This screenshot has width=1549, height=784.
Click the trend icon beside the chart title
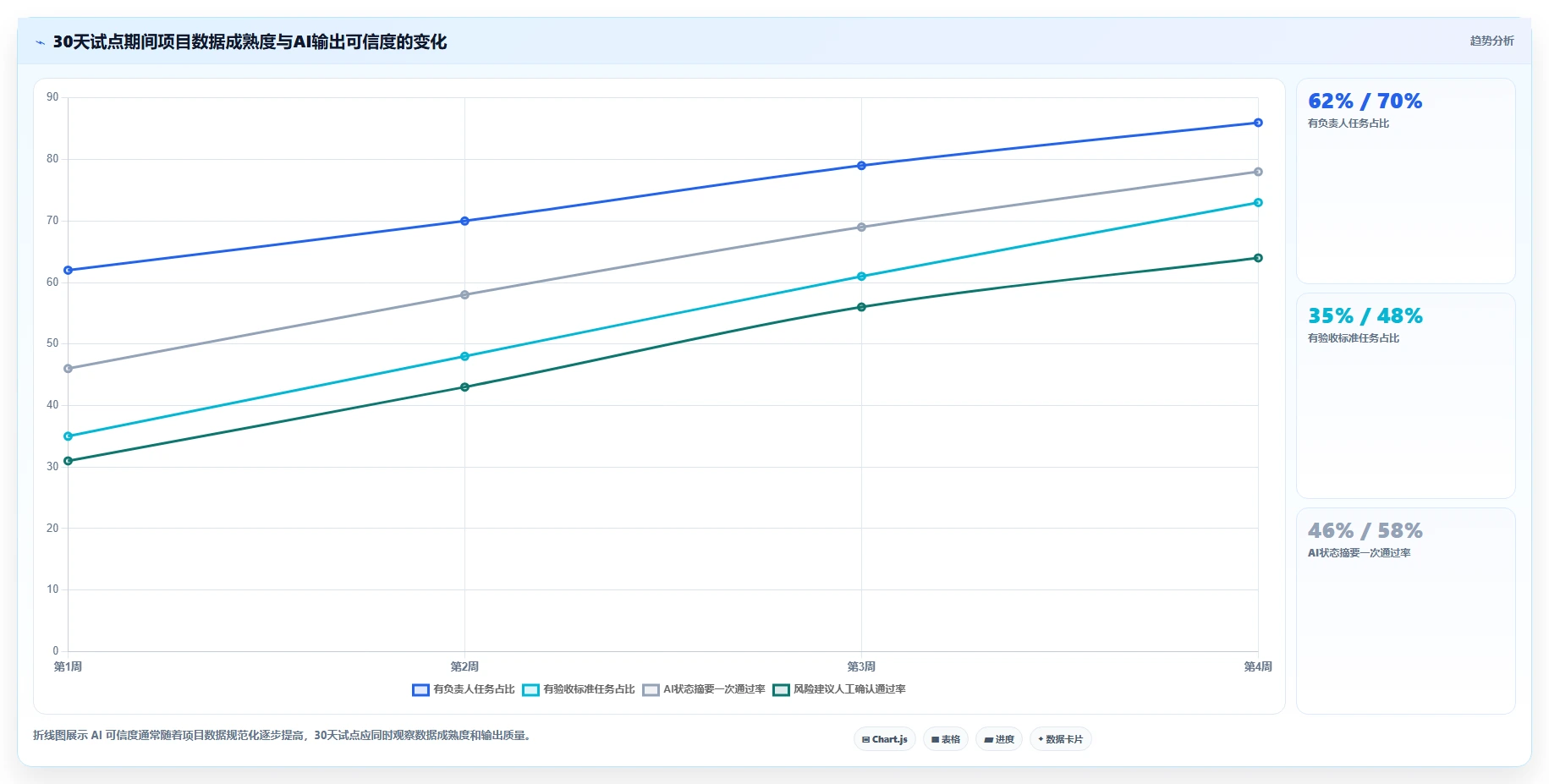coord(40,42)
